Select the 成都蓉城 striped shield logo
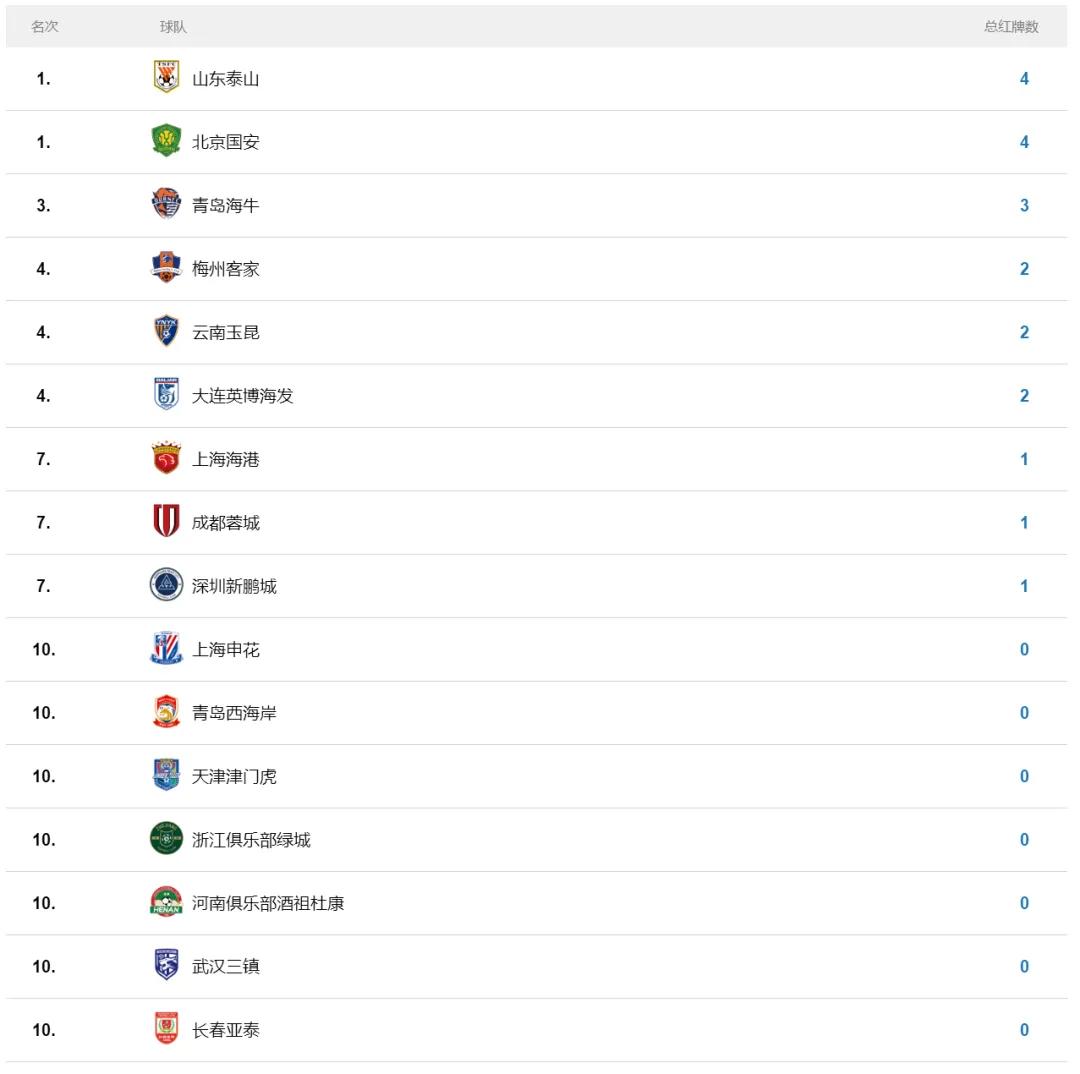 tap(166, 522)
